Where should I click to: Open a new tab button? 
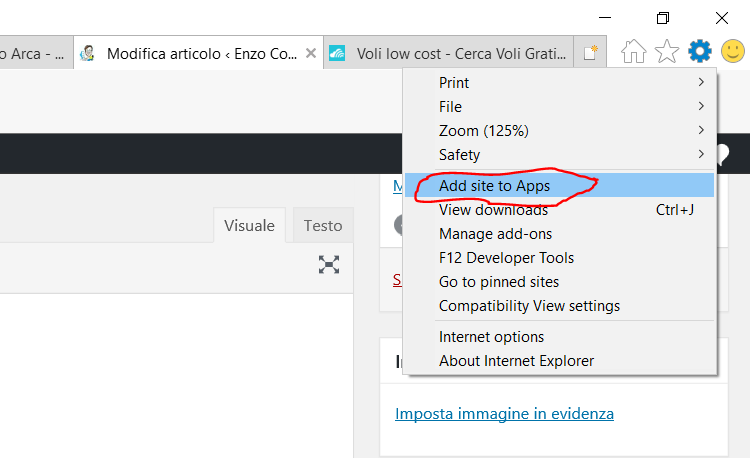(x=592, y=54)
